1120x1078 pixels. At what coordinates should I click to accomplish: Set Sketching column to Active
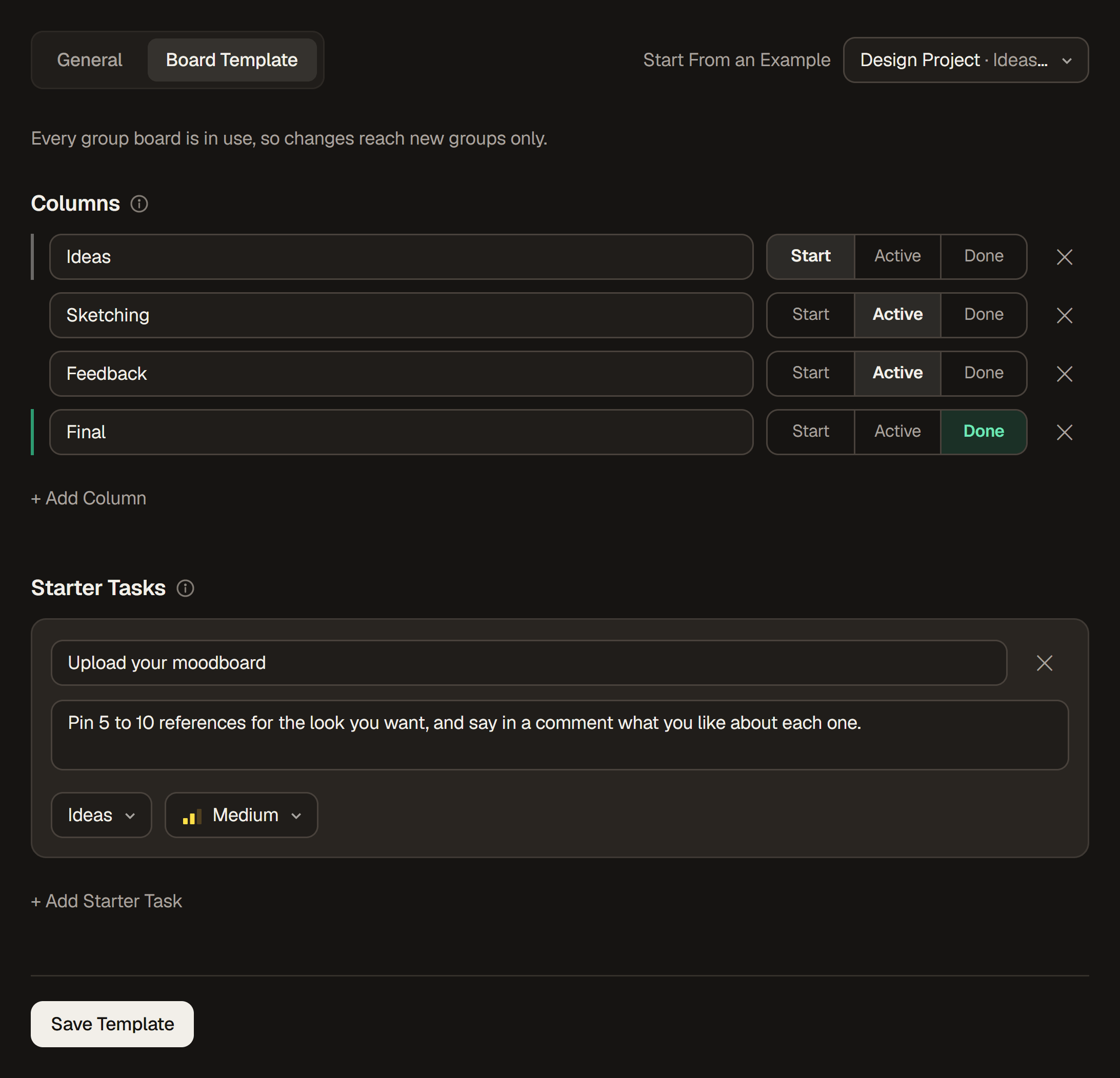(x=897, y=315)
